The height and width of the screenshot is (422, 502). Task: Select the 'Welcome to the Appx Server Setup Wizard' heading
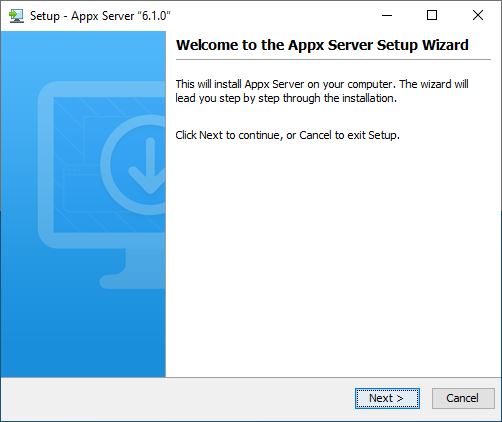(x=322, y=45)
